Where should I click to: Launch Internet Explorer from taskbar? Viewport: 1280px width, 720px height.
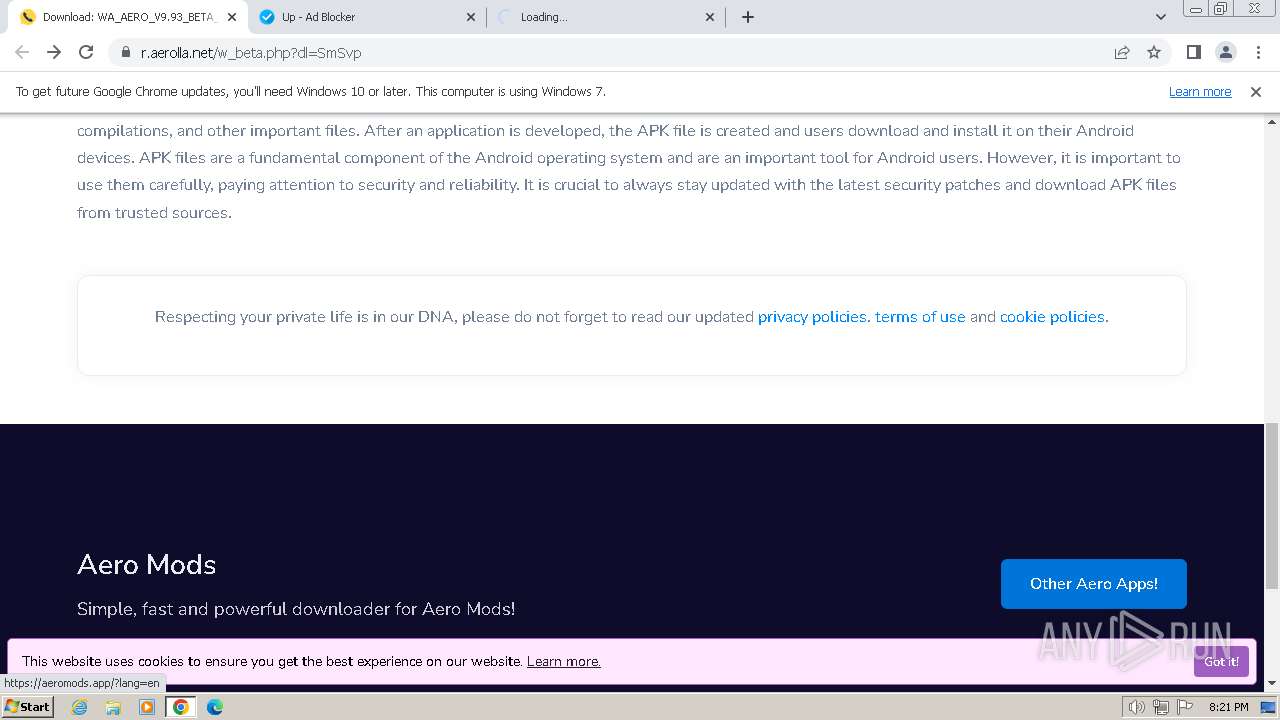(x=79, y=707)
